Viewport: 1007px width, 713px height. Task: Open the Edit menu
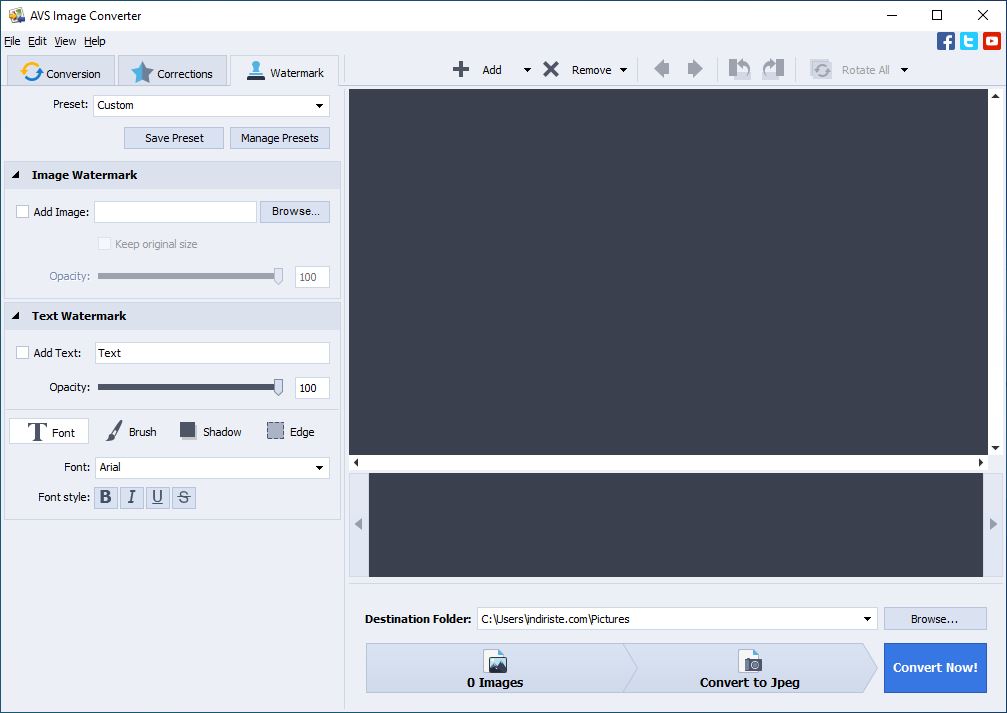click(37, 41)
